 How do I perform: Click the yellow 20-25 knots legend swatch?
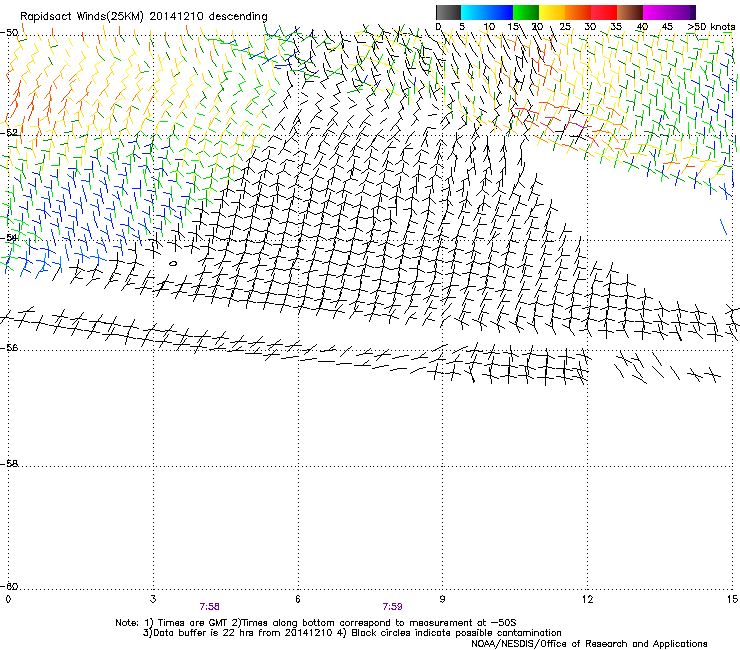click(x=552, y=12)
